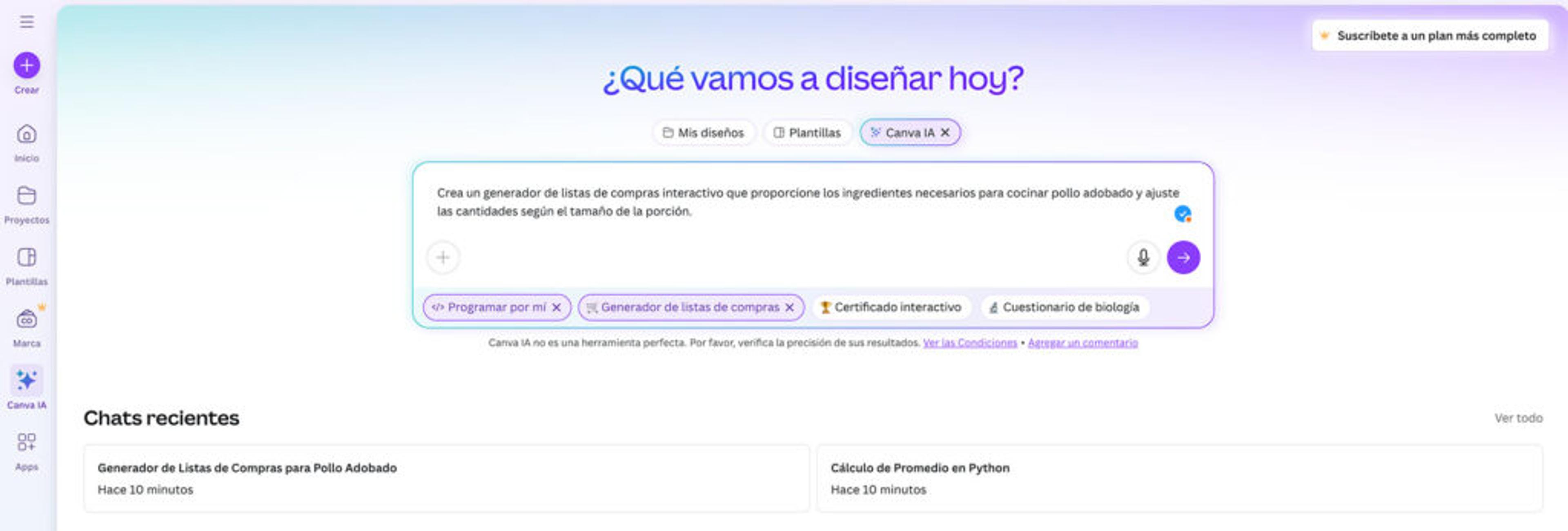This screenshot has width=1568, height=531.
Task: Open Apps in the sidebar
Action: coord(26,451)
